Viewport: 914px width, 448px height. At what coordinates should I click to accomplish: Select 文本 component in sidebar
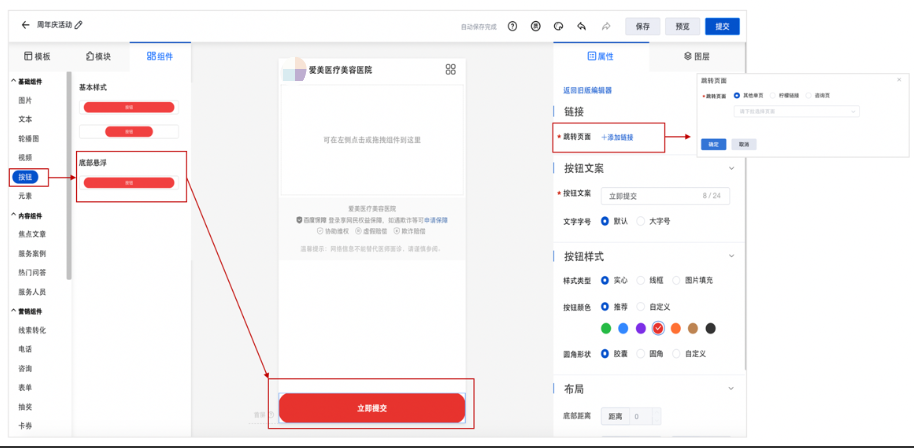pos(25,119)
